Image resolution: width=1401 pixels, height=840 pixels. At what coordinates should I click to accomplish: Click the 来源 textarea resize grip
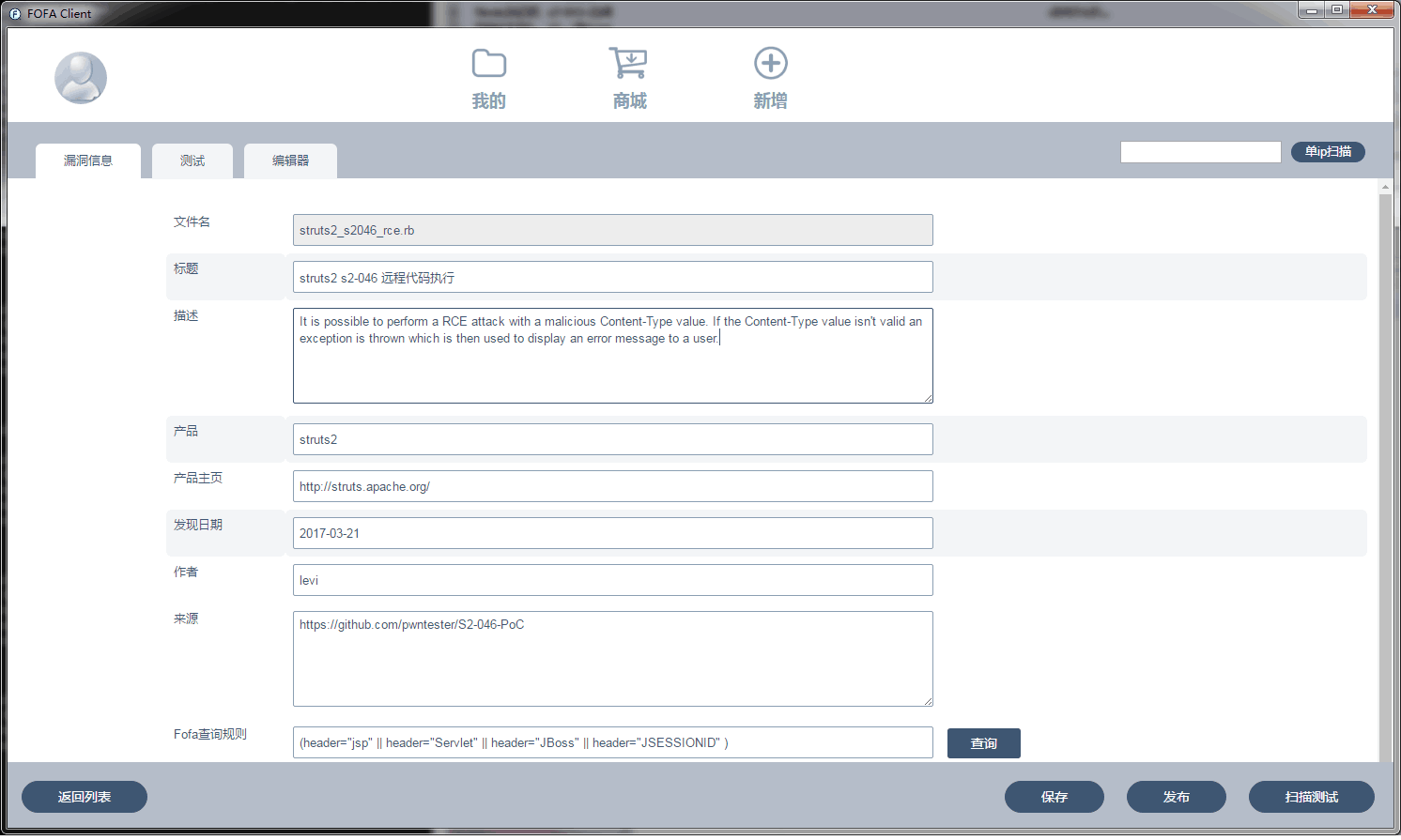click(x=928, y=701)
